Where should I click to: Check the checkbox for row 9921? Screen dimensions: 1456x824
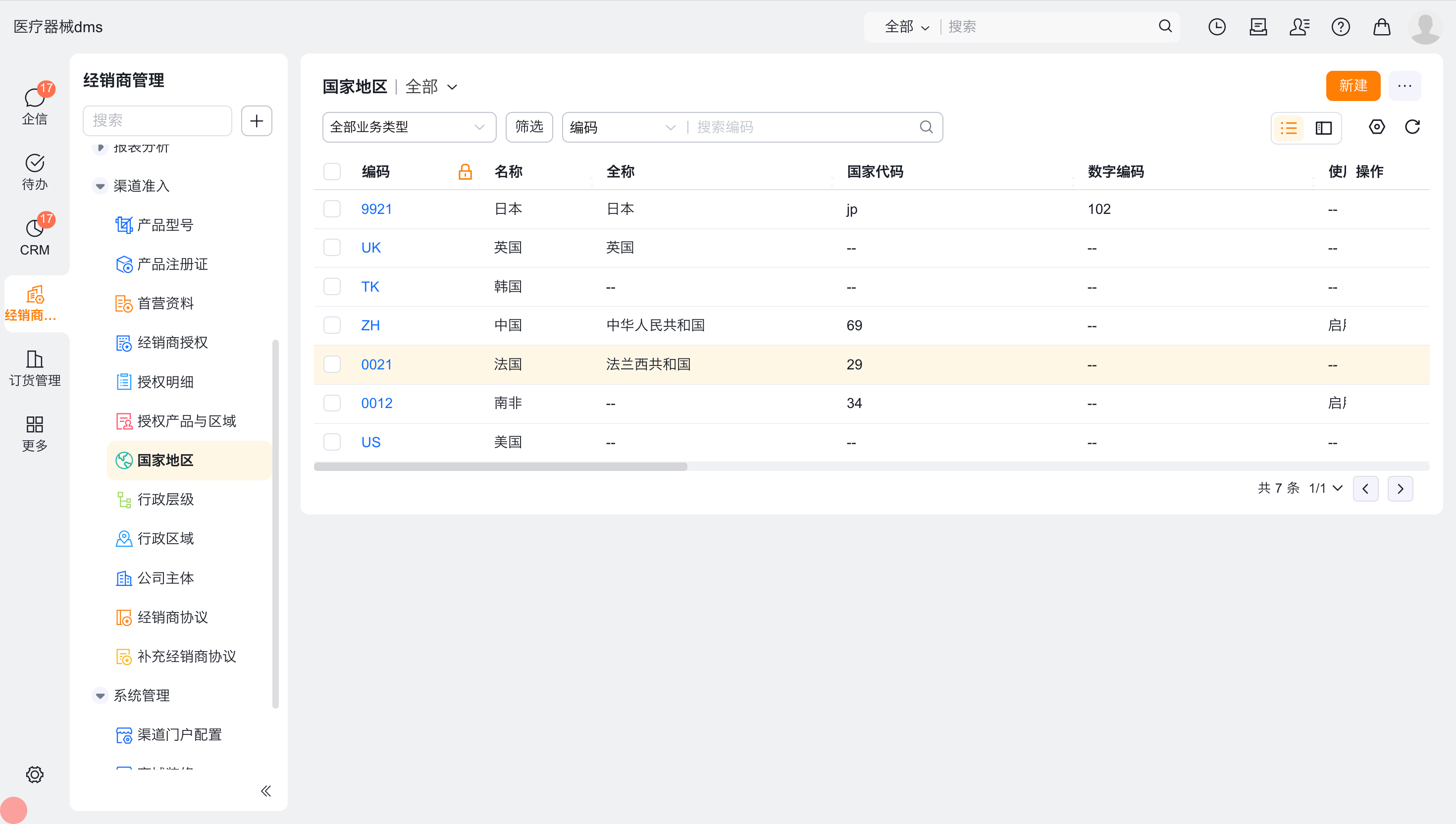[332, 209]
